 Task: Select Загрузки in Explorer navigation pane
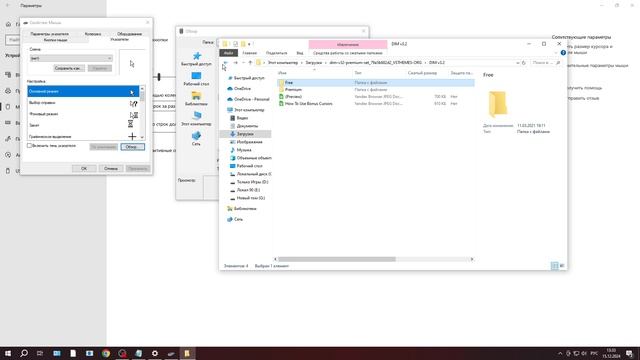click(x=245, y=134)
